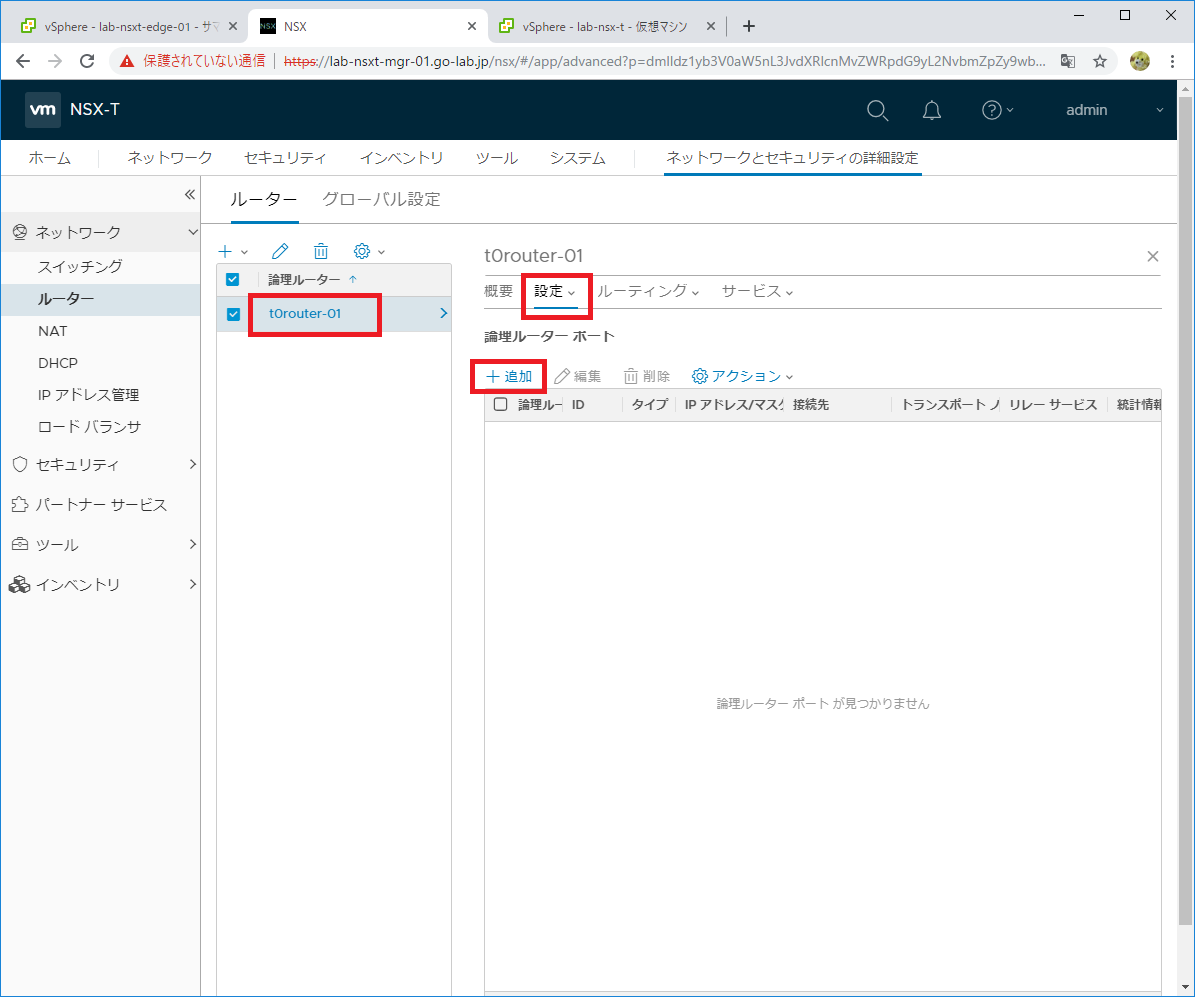Go to the ホーム top menu
Screen dimensions: 1195x997
pyautogui.click(x=50, y=159)
